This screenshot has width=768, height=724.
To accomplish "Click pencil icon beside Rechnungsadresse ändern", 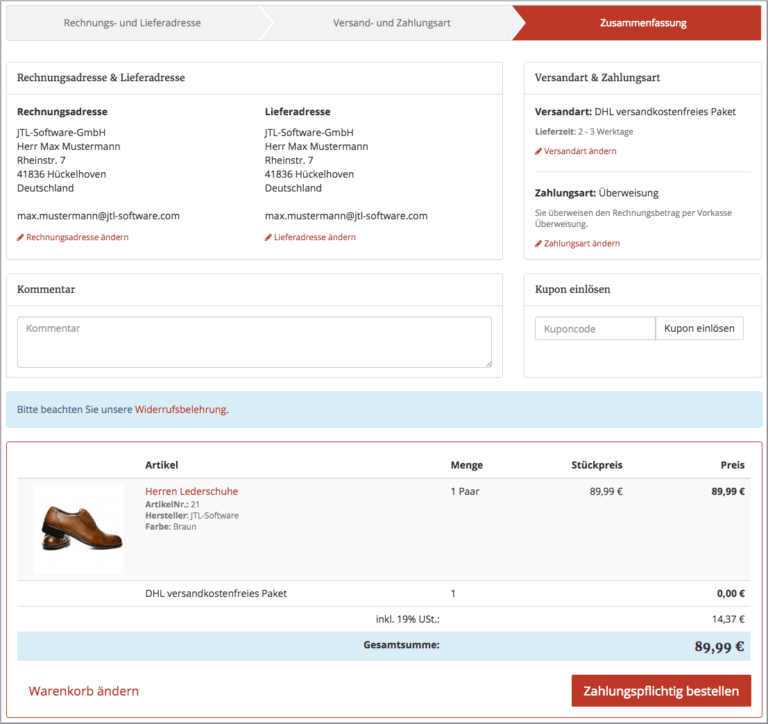I will (x=21, y=238).
